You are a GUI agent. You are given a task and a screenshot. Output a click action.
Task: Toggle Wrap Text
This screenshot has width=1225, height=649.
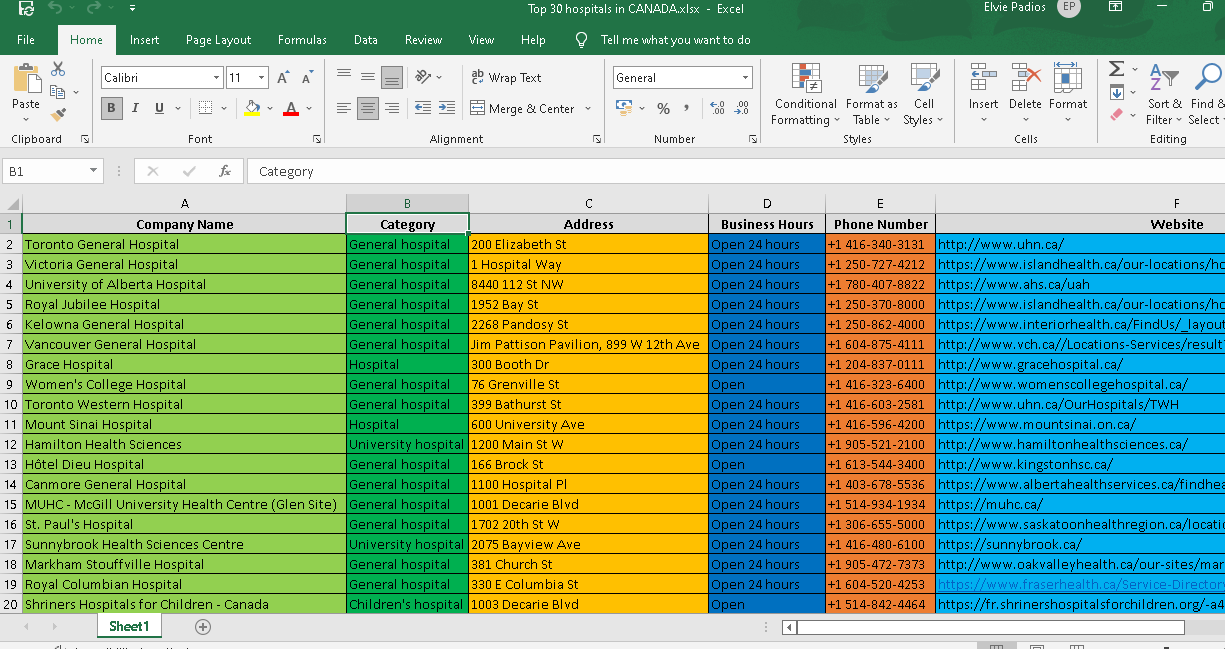pyautogui.click(x=506, y=77)
